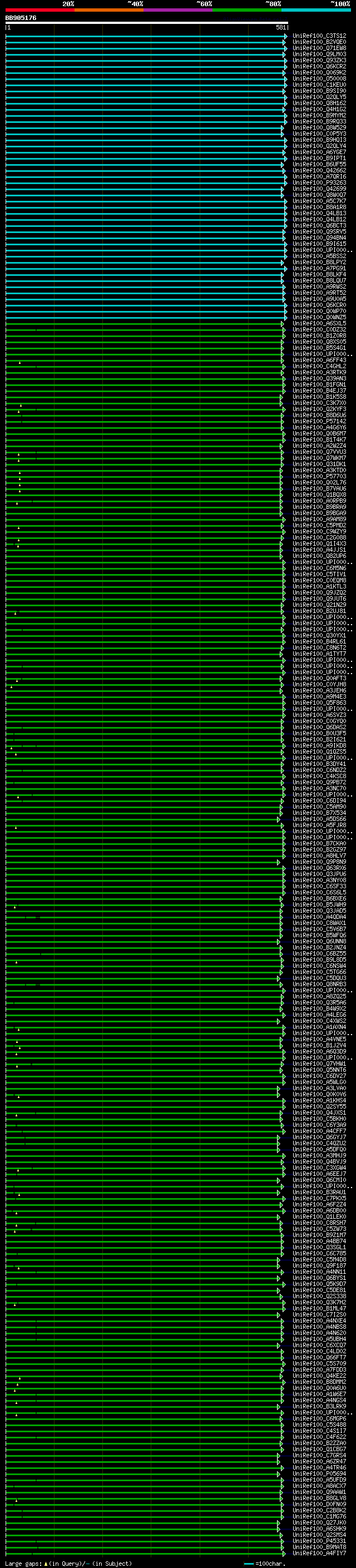Select the UniRef100_Q93ZK3 entry
Viewport: 356px width, 1568px height.
(319, 60)
